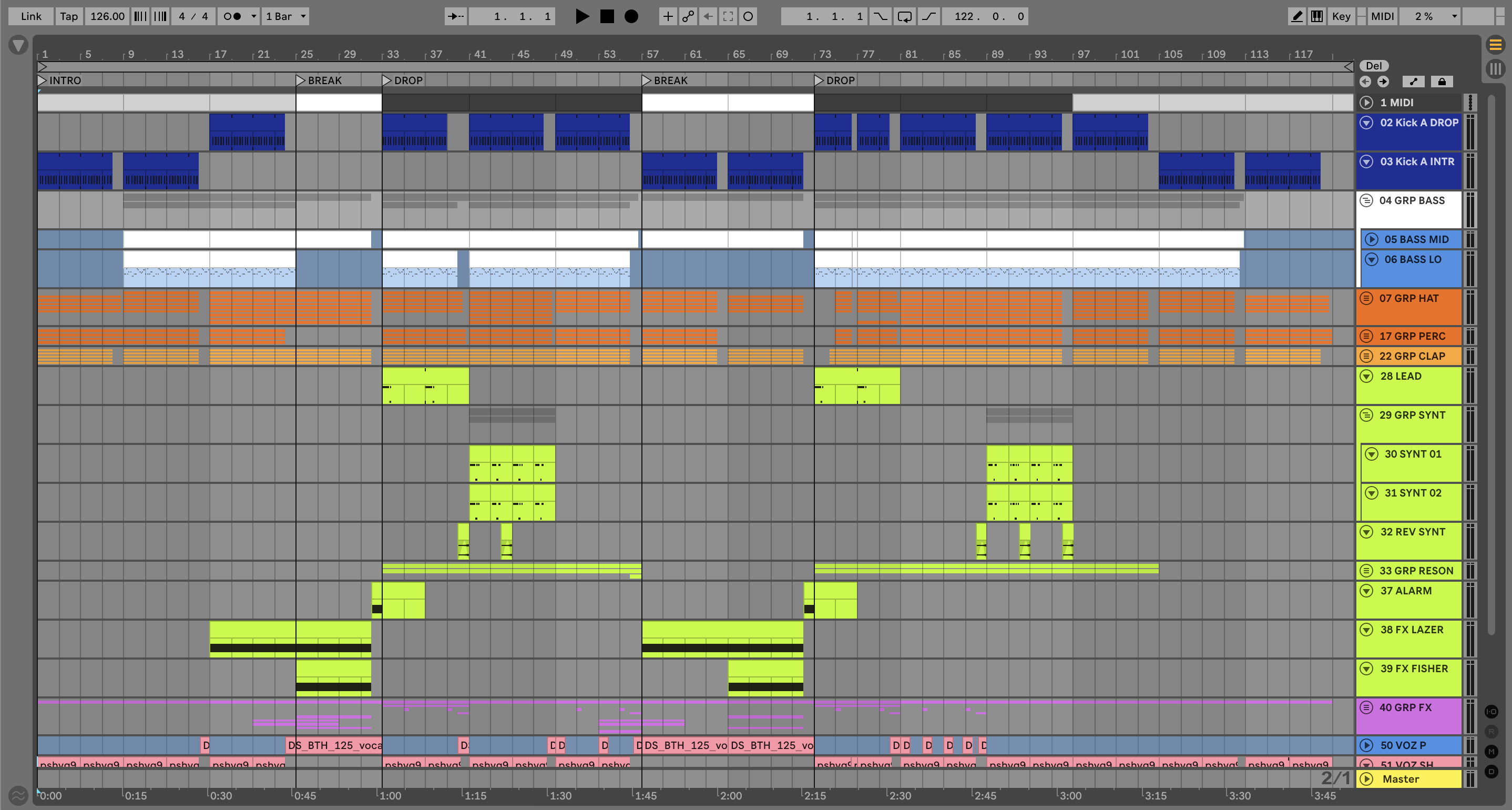Open MIDI map mode switch

pos(1382,16)
